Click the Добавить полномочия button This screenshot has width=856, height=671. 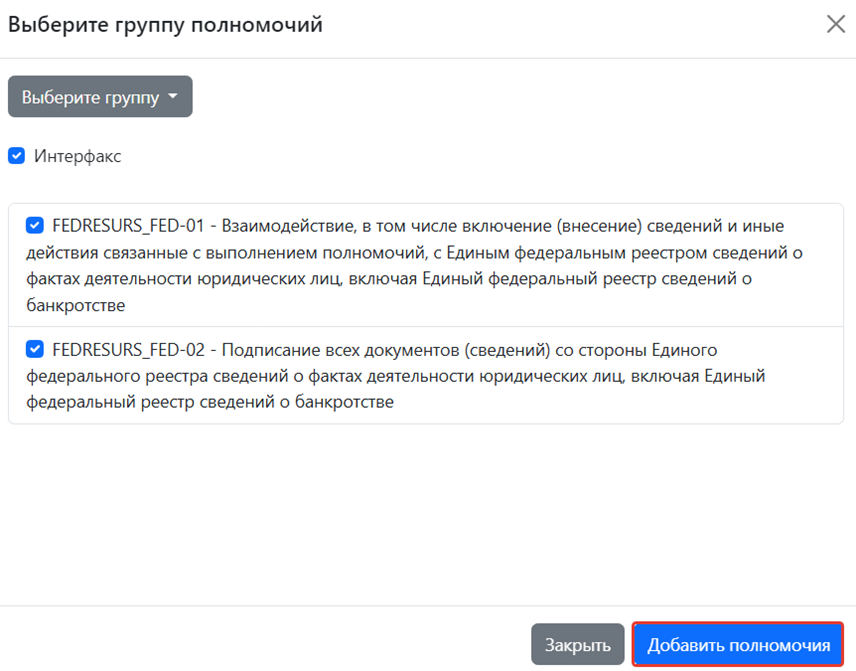point(738,644)
